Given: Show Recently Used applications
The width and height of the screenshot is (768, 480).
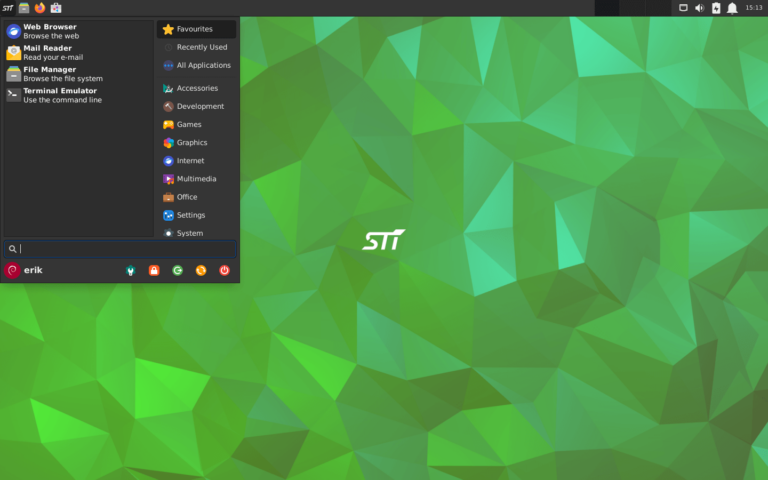Looking at the screenshot, I should click(x=196, y=48).
